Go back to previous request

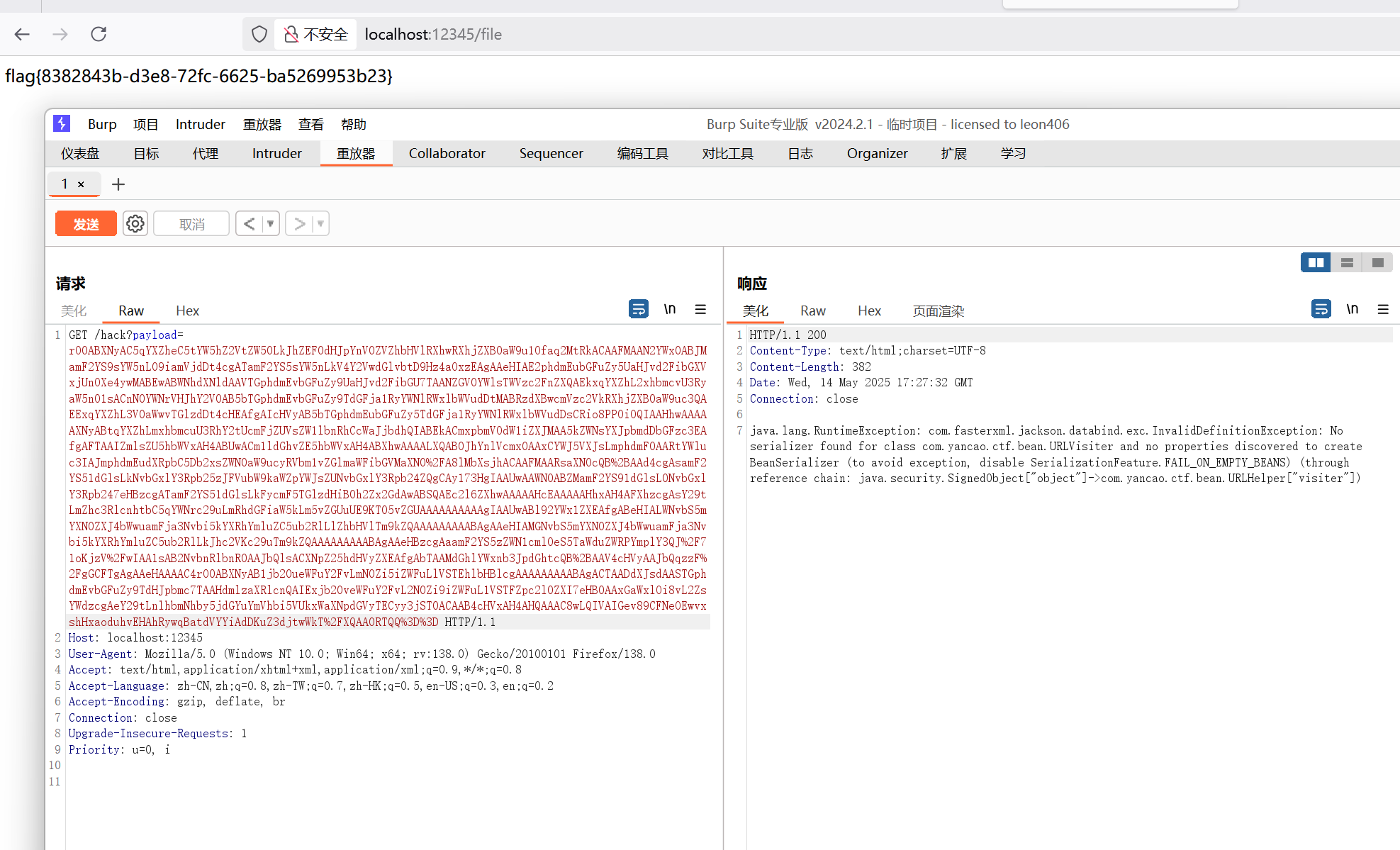coord(249,224)
